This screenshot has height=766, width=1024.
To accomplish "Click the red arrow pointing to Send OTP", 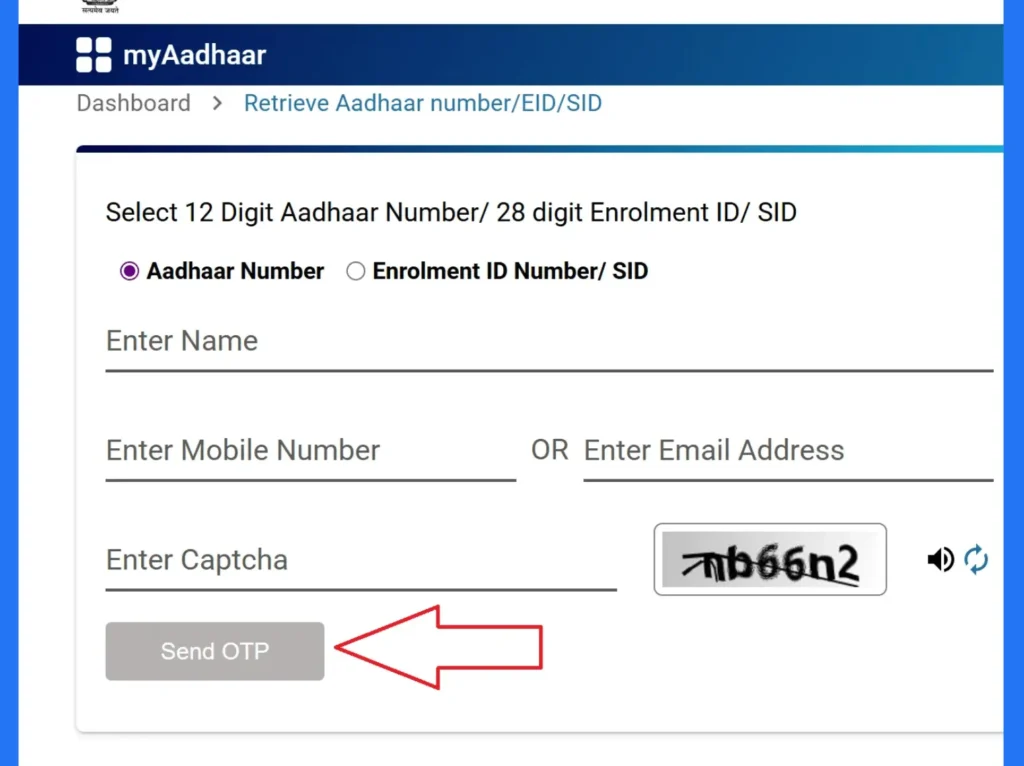I will click(440, 646).
